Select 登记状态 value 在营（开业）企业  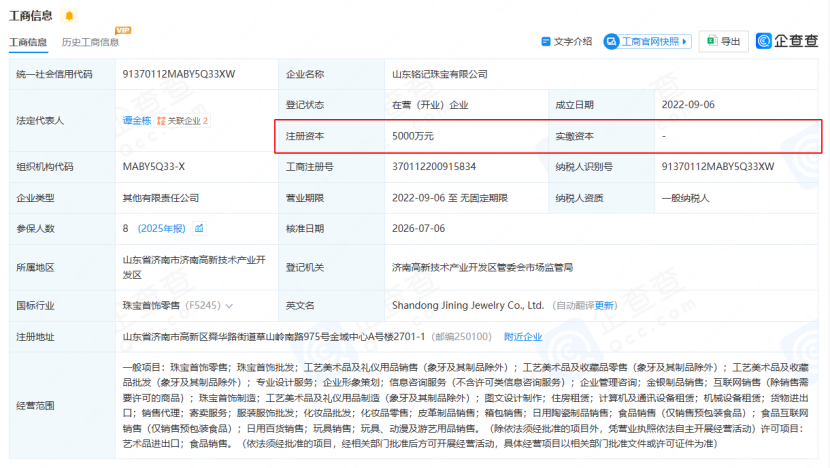click(430, 105)
